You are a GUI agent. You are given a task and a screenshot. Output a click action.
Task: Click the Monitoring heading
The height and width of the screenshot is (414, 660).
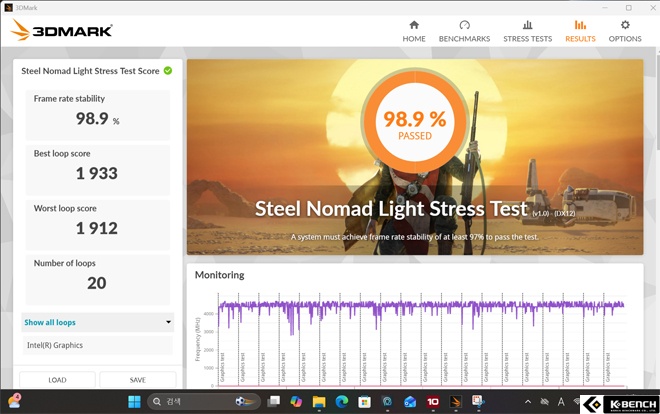[x=220, y=275]
